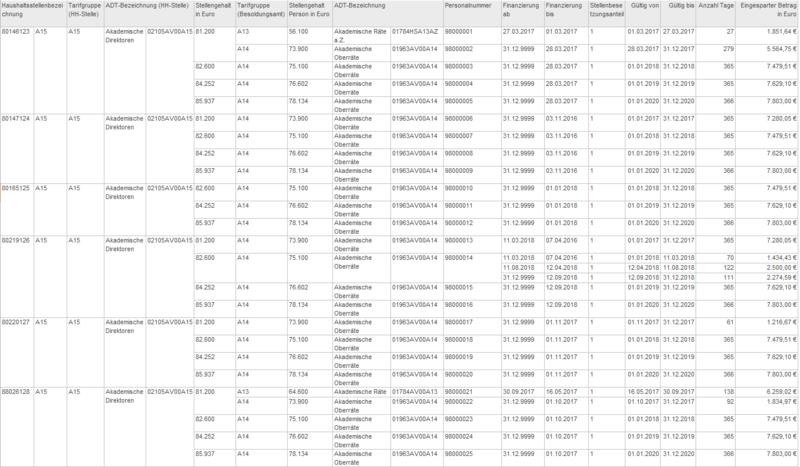
Task: Select budget position 88026128 cell
Action: [16, 392]
